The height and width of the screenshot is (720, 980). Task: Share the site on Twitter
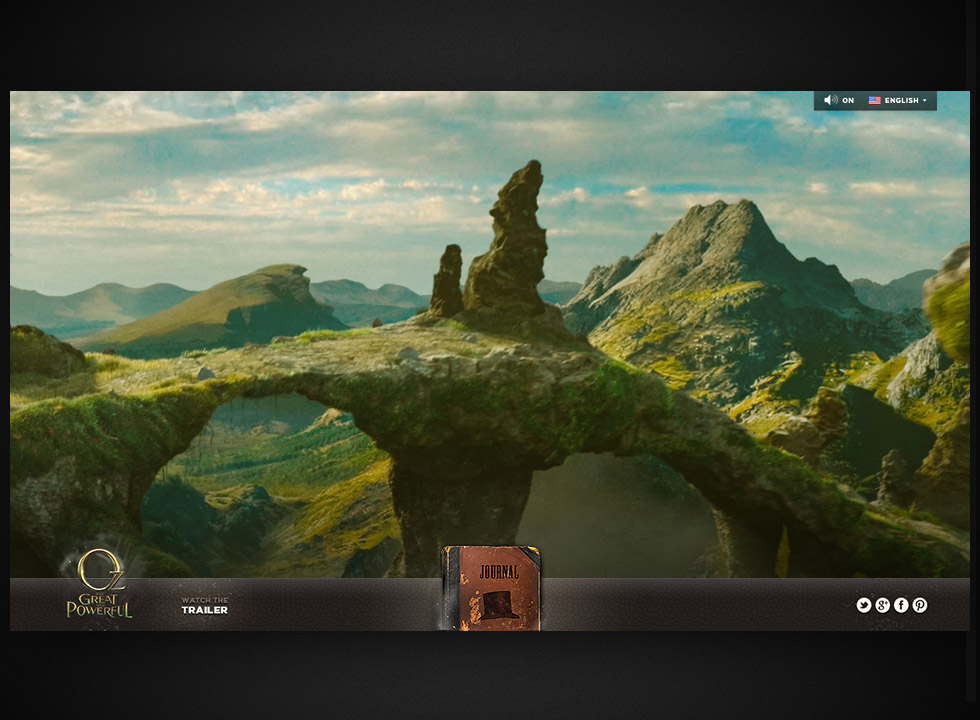click(864, 605)
